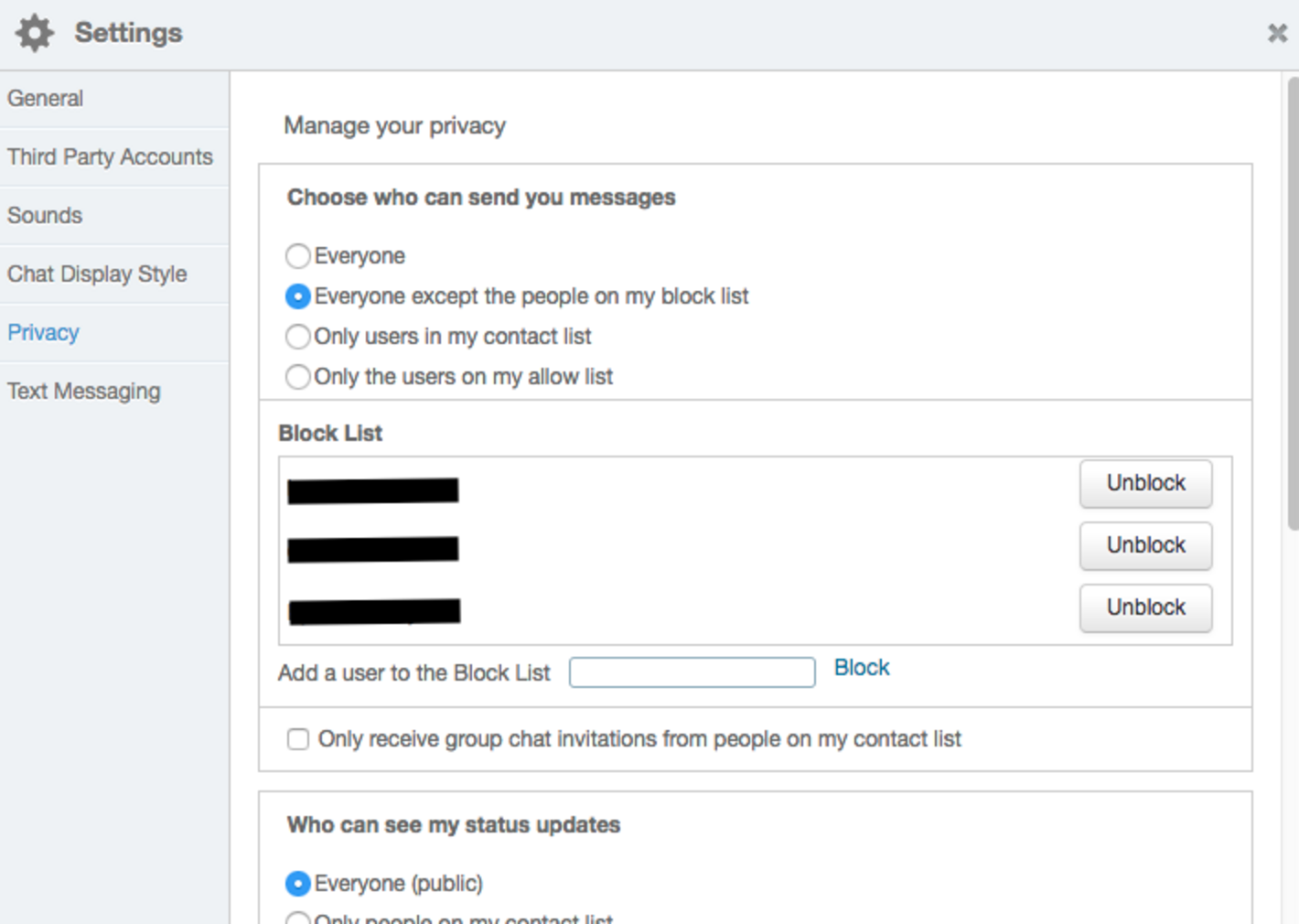
Task: Open the General settings section
Action: (x=45, y=98)
